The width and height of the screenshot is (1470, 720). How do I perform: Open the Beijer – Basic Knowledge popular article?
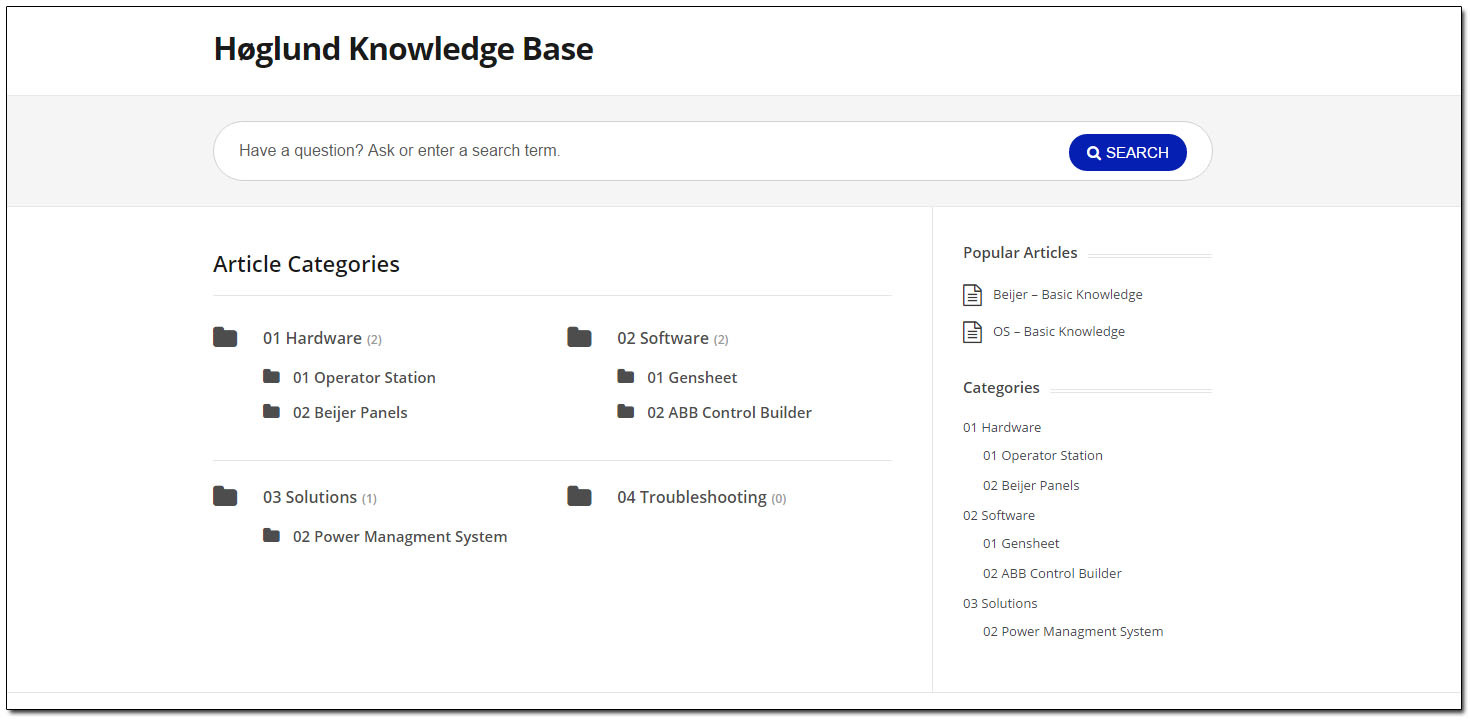pos(1067,295)
